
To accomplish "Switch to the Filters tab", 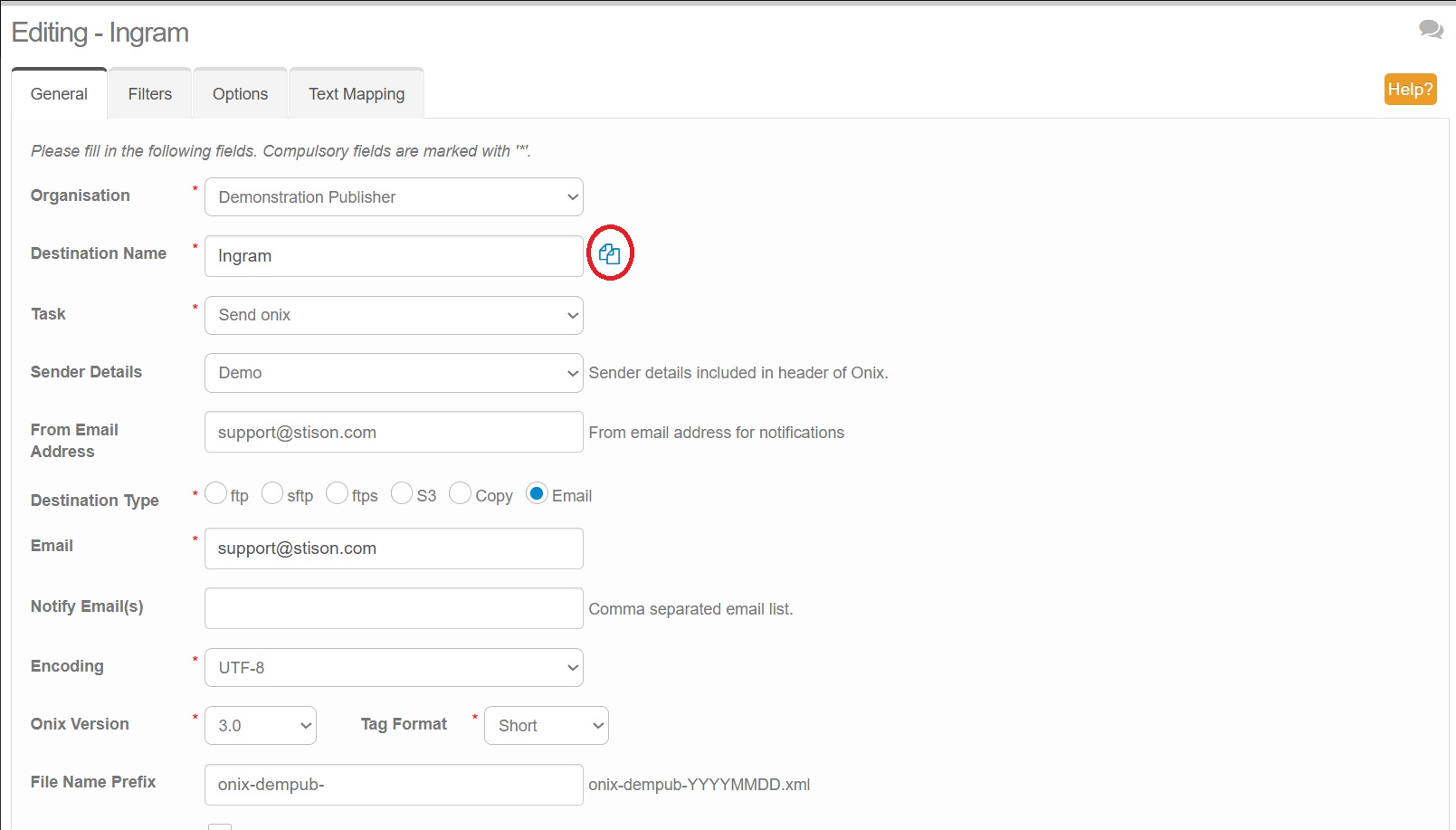I will click(150, 94).
